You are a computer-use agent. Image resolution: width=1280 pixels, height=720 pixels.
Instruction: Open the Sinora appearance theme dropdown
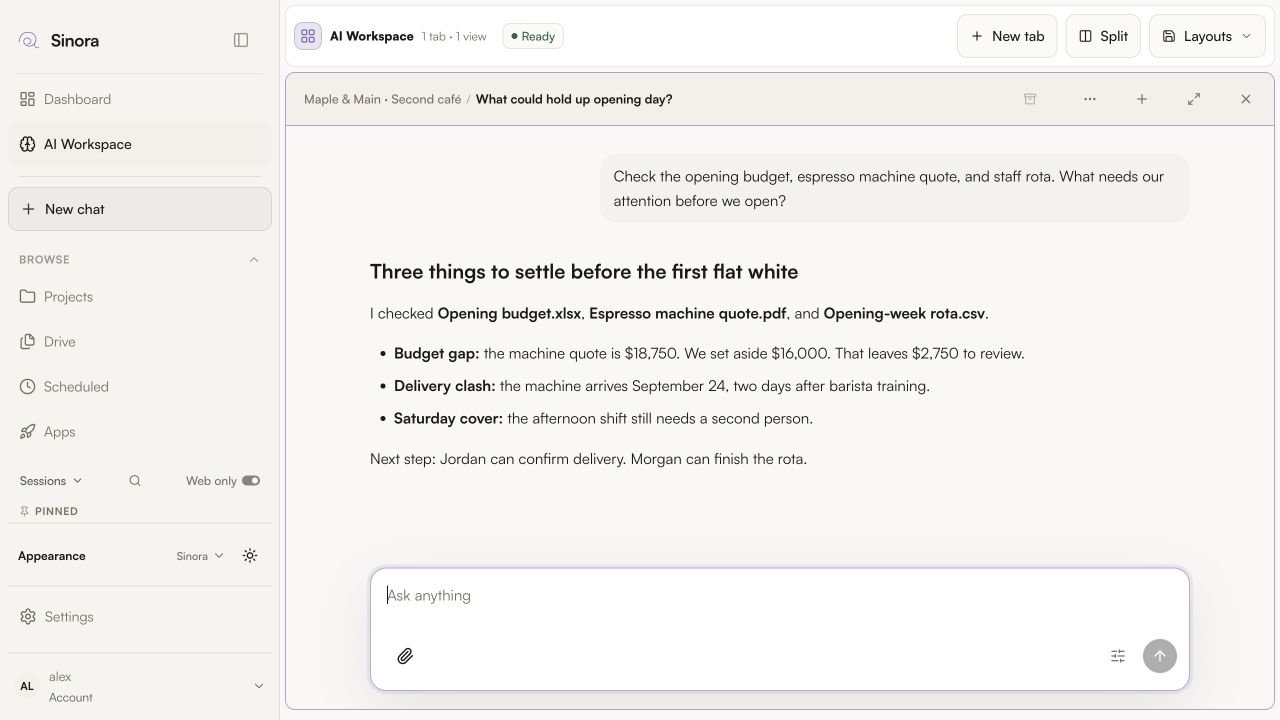click(200, 556)
